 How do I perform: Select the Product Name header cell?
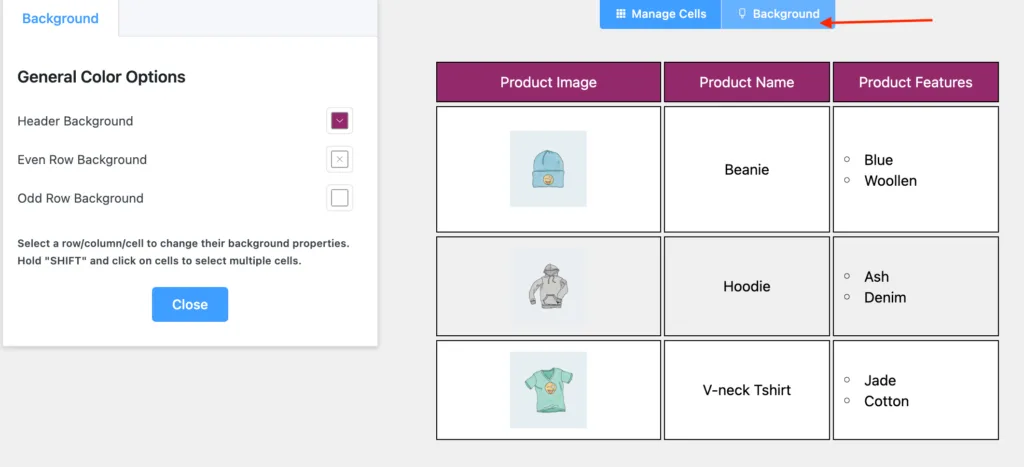[747, 82]
